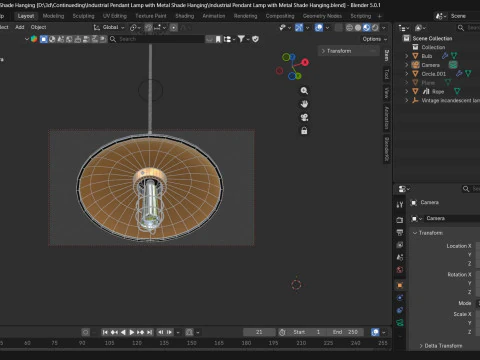Click the red X axis on navigation gizmo
480x360 pixels.
click(x=305, y=62)
